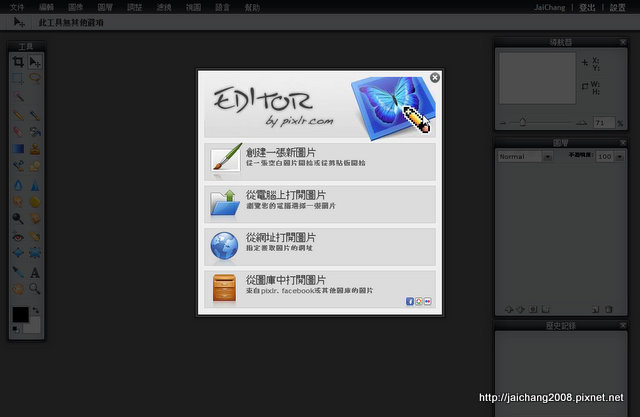The width and height of the screenshot is (640, 417).
Task: Select the Clone Stamp tool
Action: click(35, 149)
